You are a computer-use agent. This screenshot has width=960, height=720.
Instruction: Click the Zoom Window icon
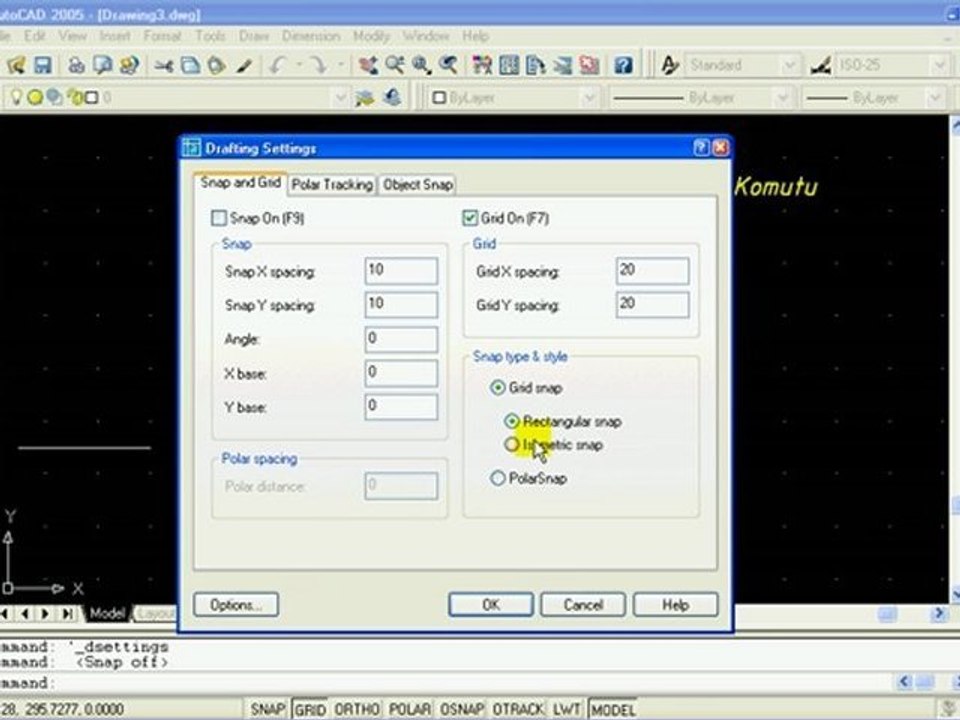[421, 64]
